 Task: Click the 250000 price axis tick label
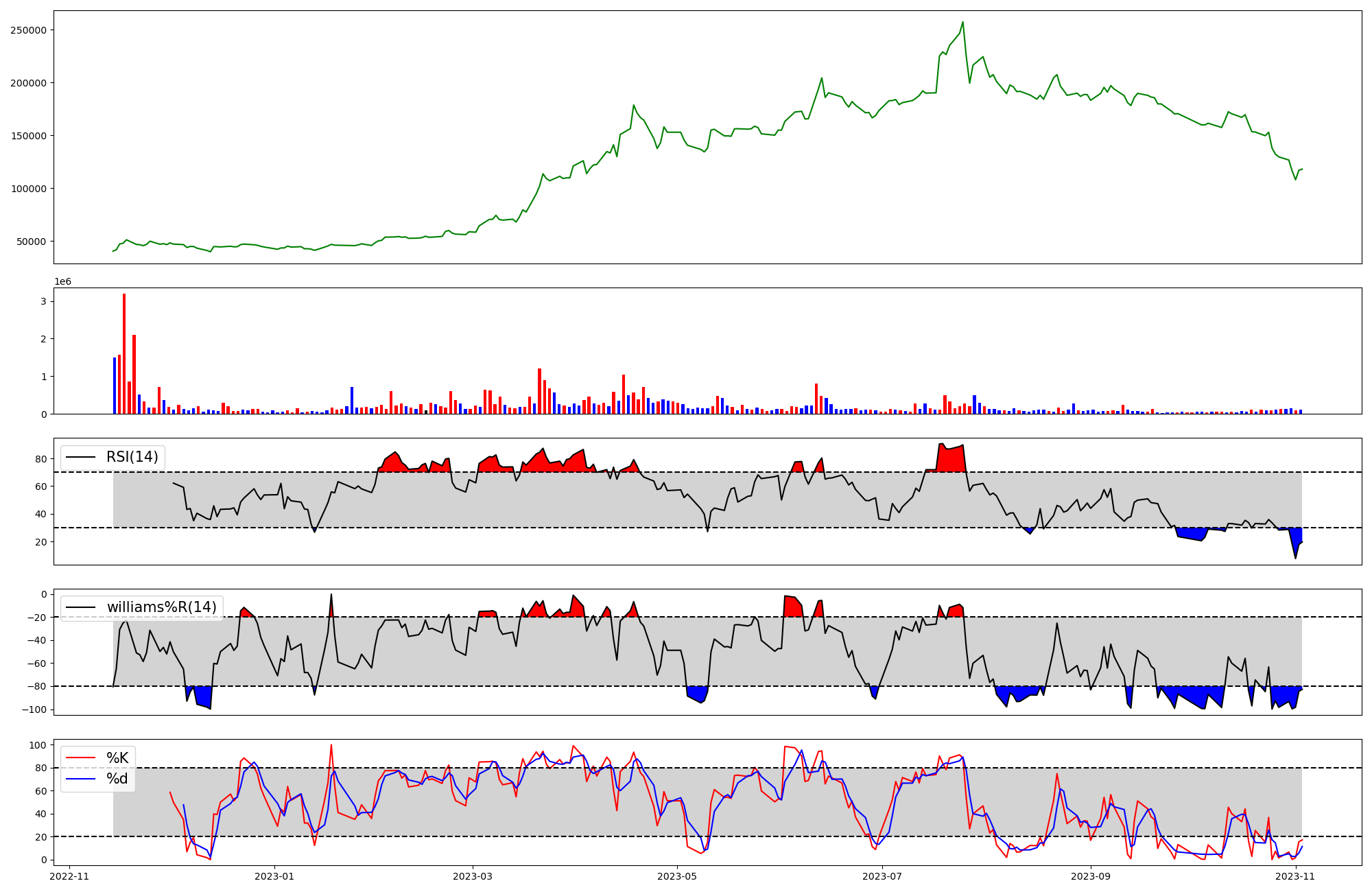tap(28, 30)
